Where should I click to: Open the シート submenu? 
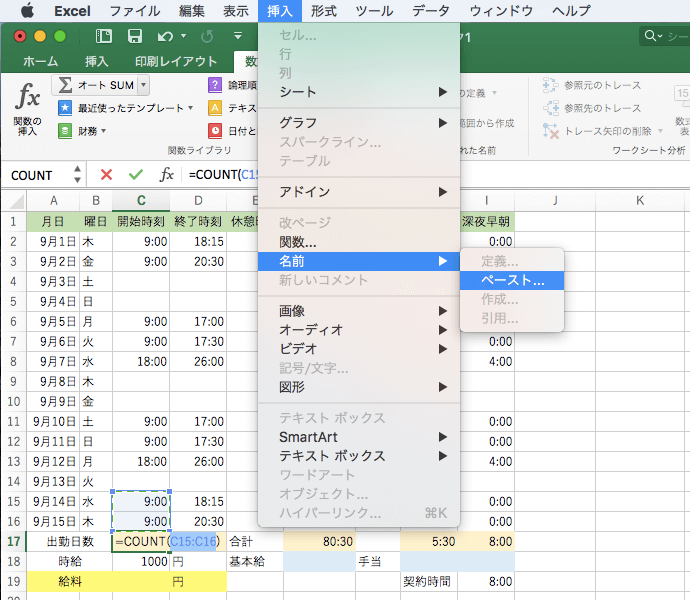(359, 92)
